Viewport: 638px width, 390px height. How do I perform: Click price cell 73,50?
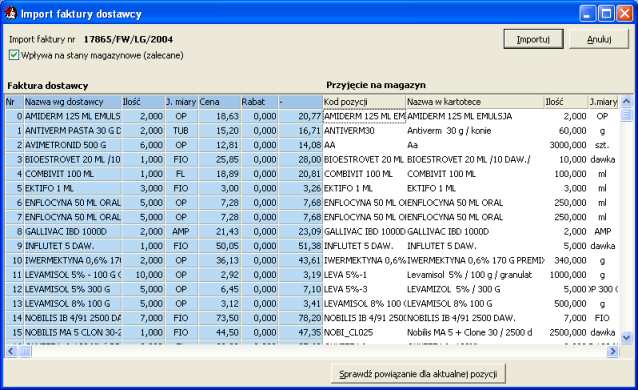coord(219,318)
